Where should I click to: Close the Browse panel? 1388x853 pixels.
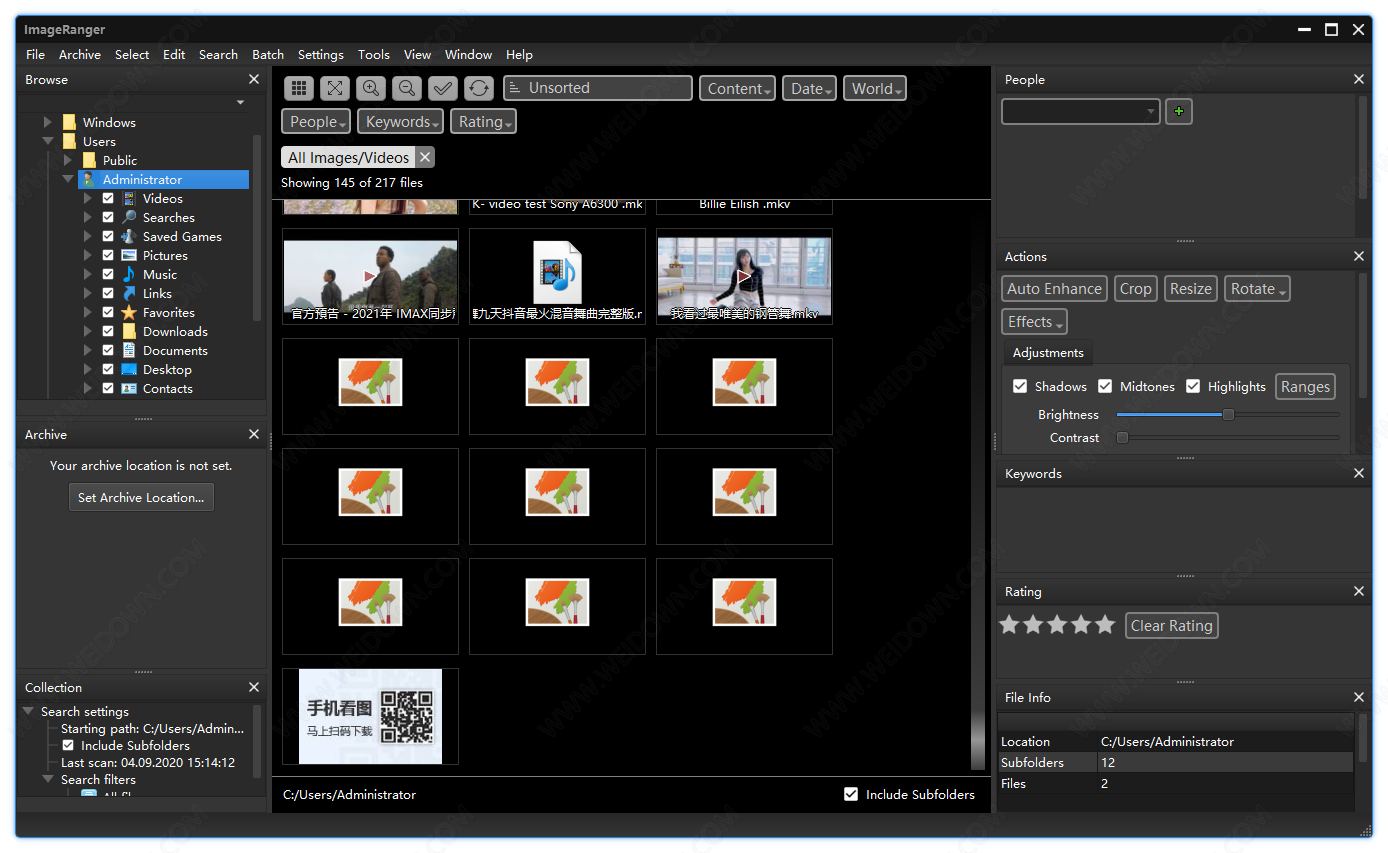pos(254,79)
